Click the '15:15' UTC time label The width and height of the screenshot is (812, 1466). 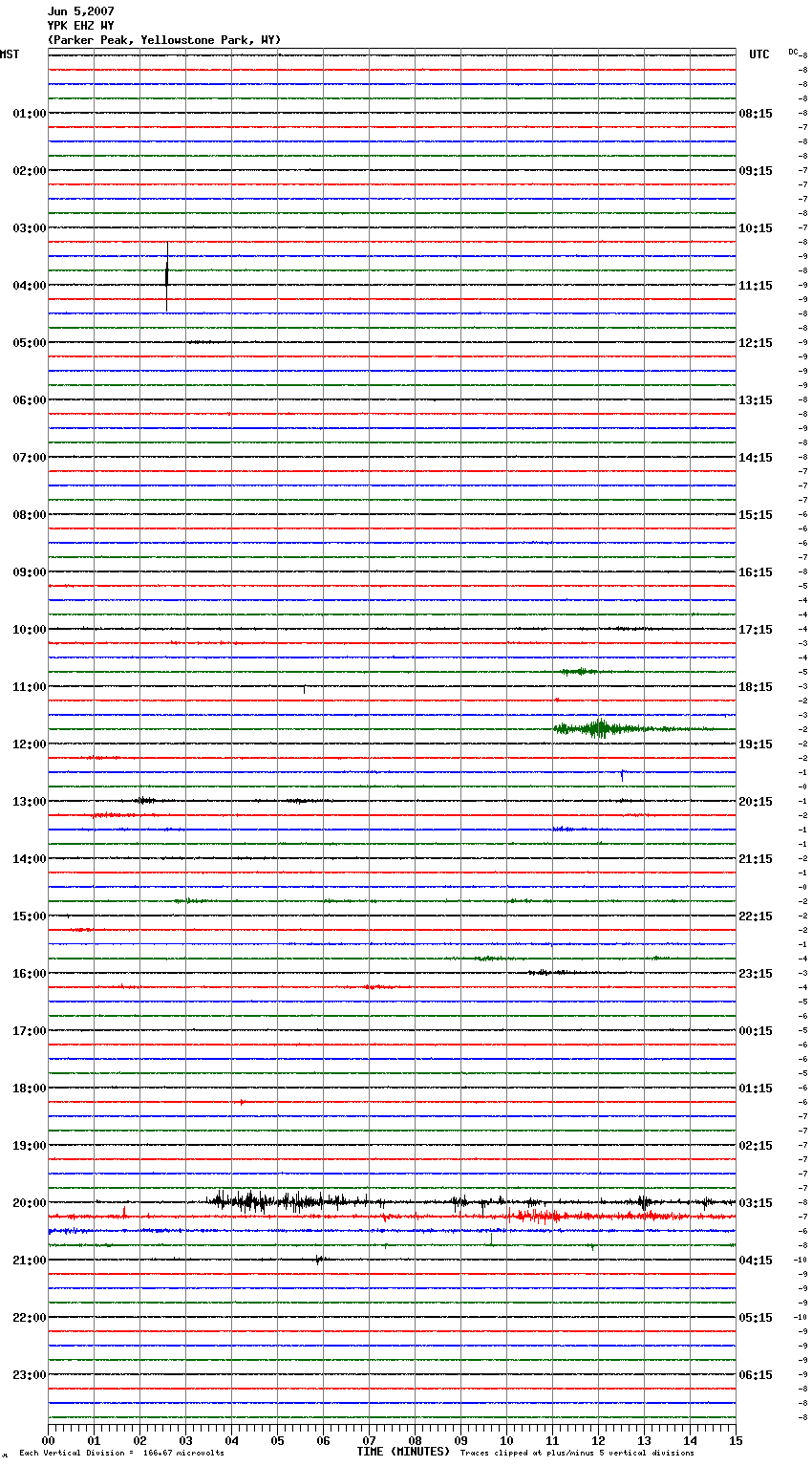(757, 515)
